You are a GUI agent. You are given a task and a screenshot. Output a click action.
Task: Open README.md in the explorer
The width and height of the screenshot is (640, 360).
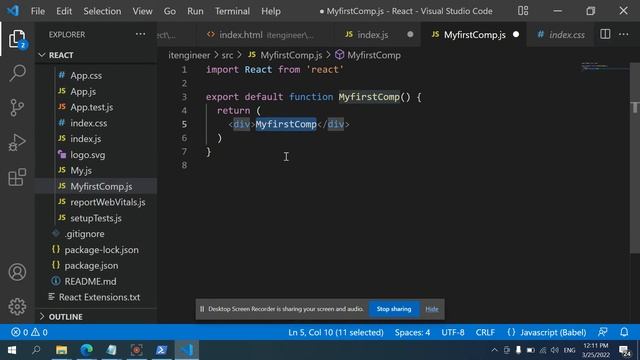(90, 282)
